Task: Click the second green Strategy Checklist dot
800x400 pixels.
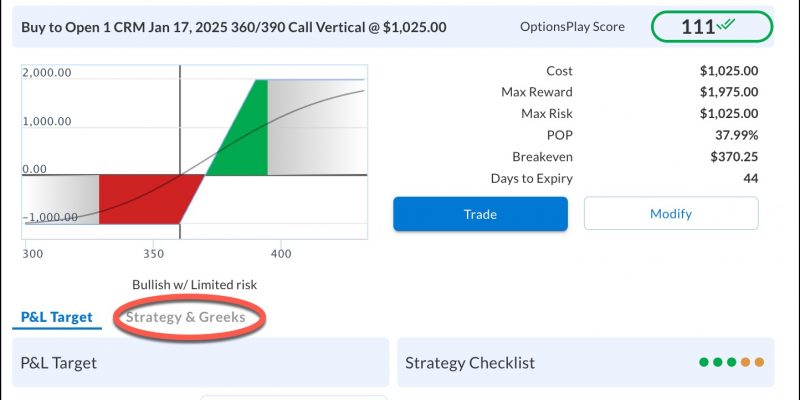Action: coord(718,362)
